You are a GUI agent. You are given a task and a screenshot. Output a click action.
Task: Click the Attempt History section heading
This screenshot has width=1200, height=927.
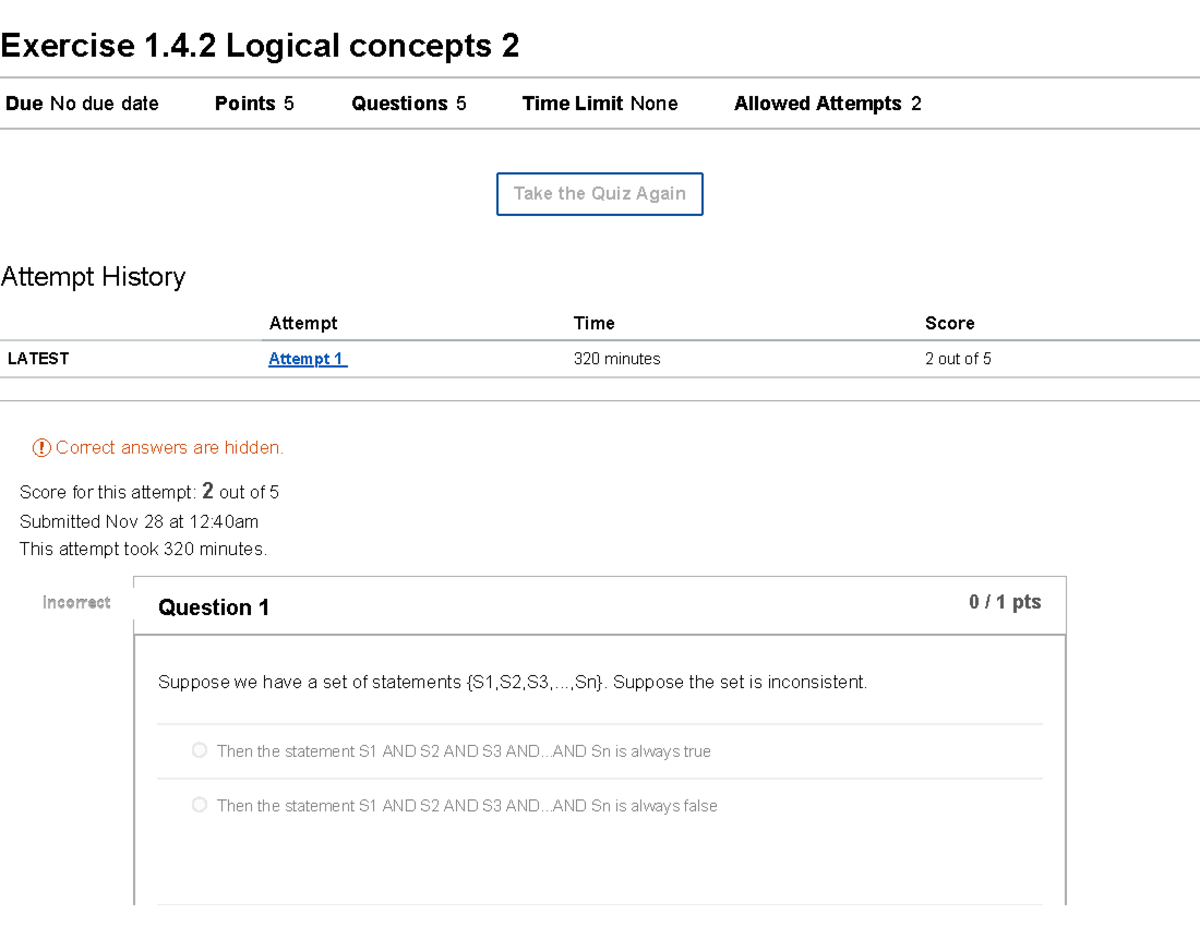pos(93,277)
